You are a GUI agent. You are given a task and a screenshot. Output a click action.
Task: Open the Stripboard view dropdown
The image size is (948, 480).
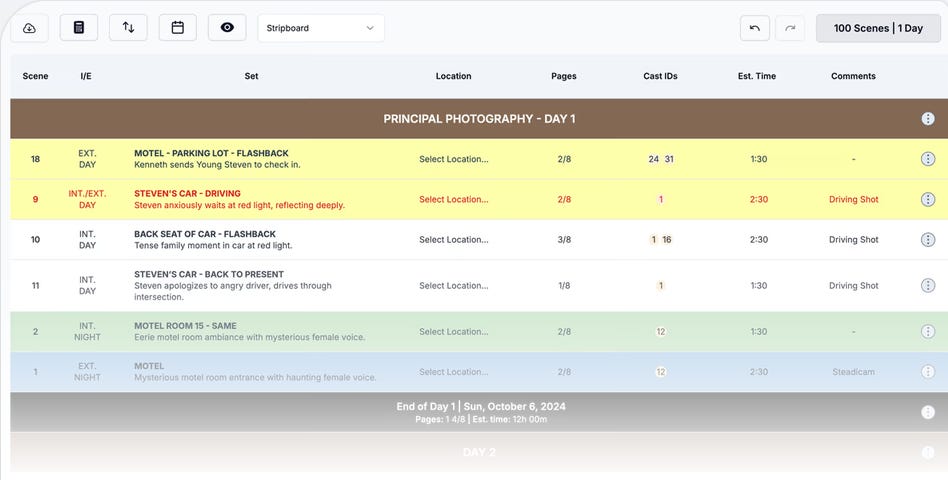click(321, 28)
